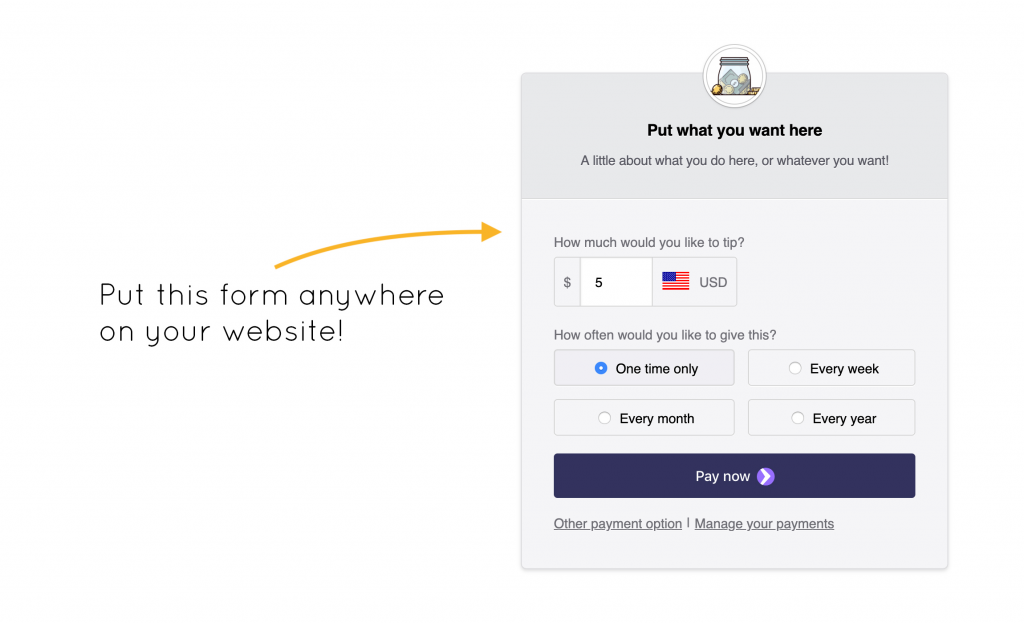Click the US flag icon

[x=675, y=281]
